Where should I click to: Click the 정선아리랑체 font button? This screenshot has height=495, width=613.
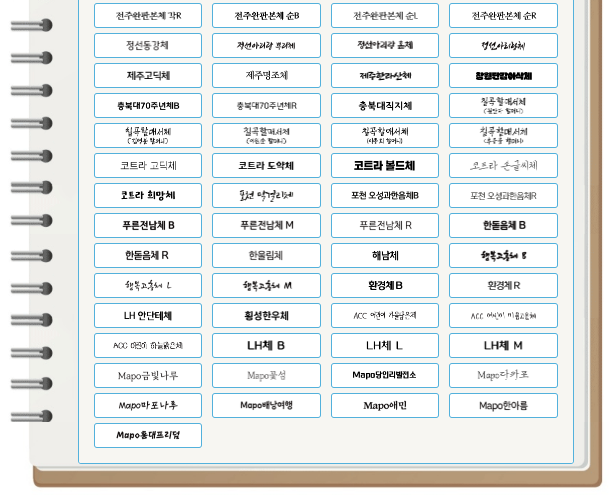pos(503,45)
